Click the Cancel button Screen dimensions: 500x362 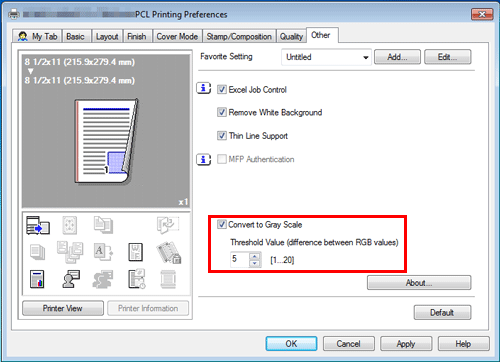pos(348,343)
